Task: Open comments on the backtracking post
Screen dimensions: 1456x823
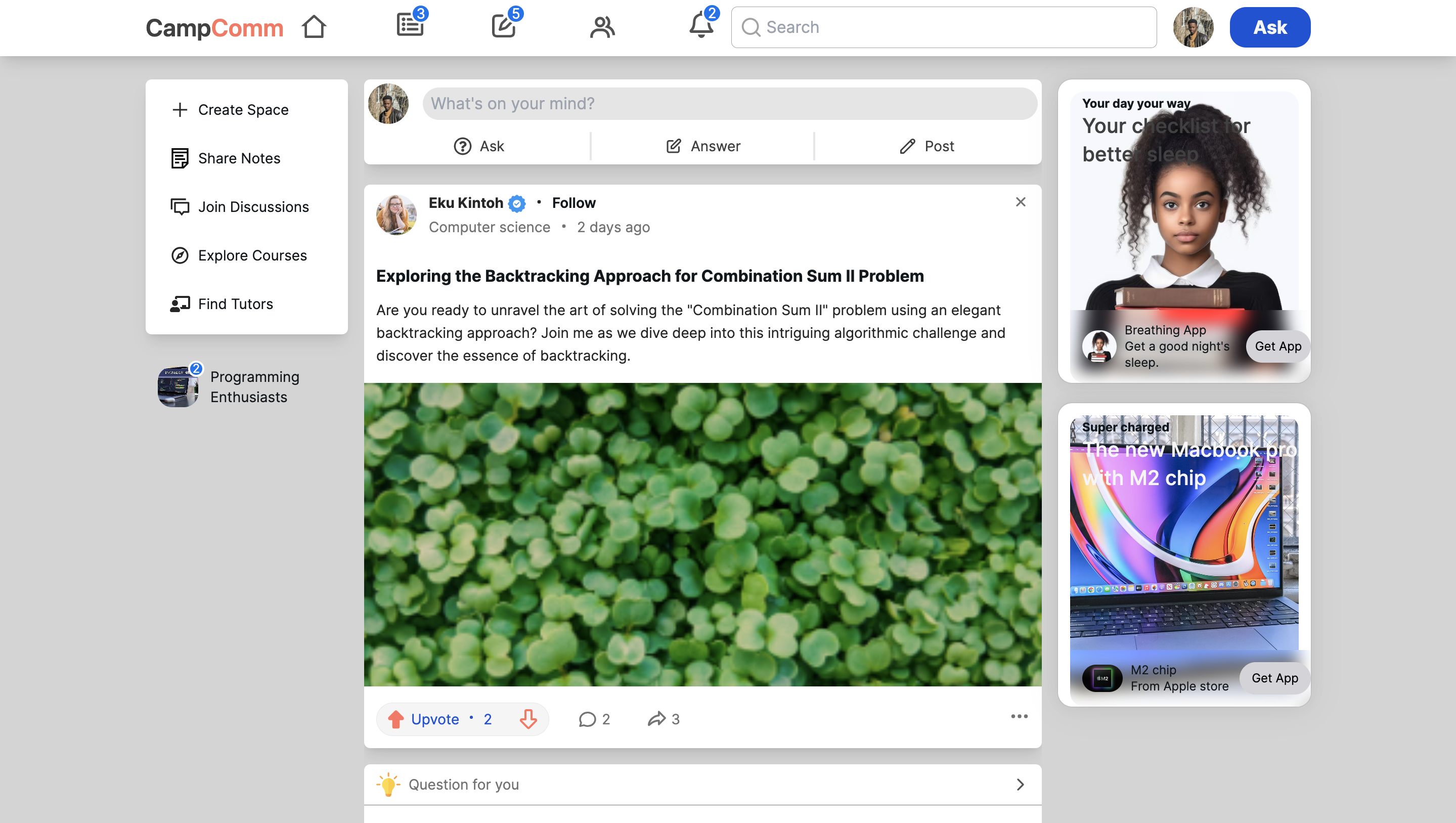Action: pyautogui.click(x=594, y=719)
